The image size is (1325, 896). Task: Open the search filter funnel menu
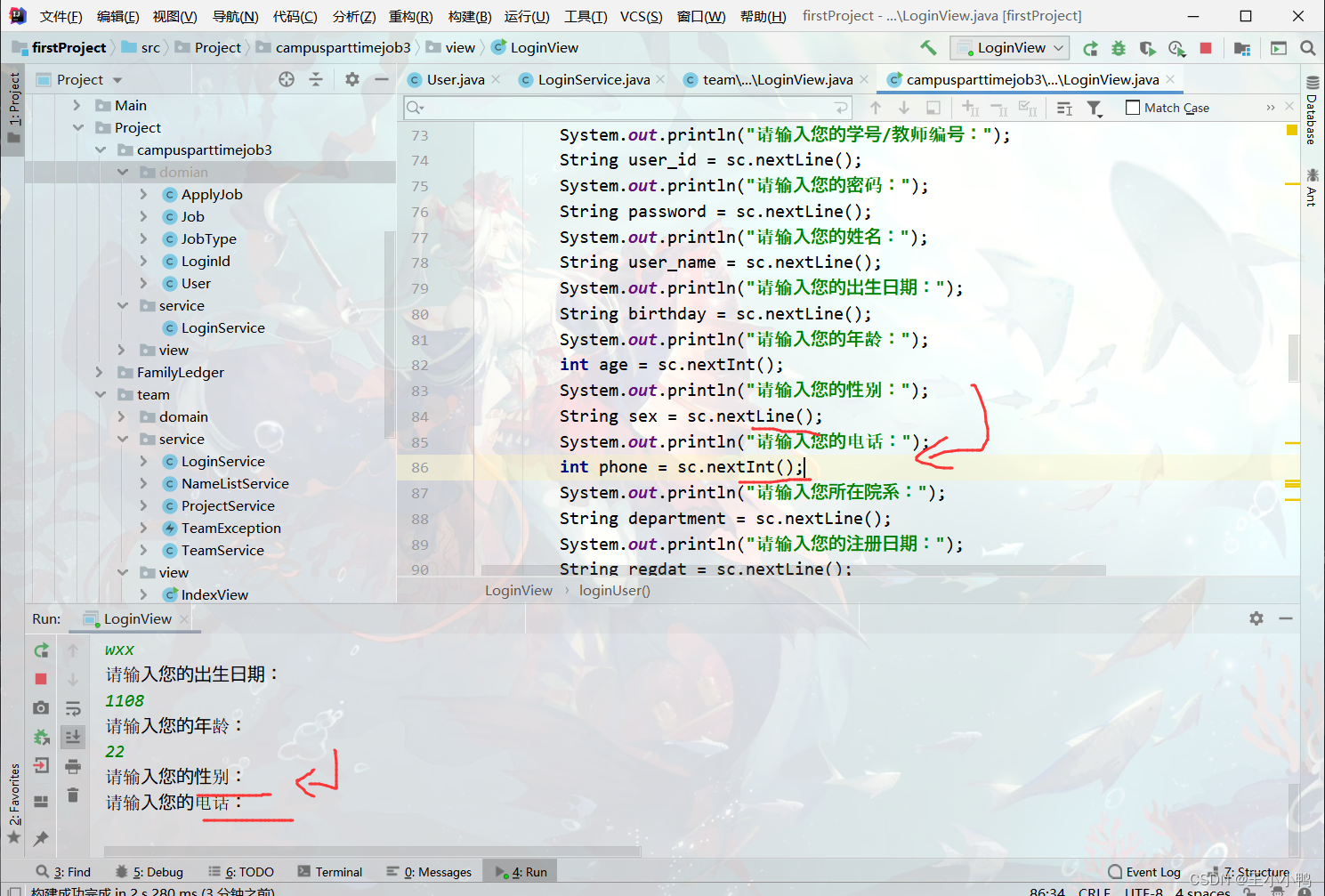click(1095, 109)
